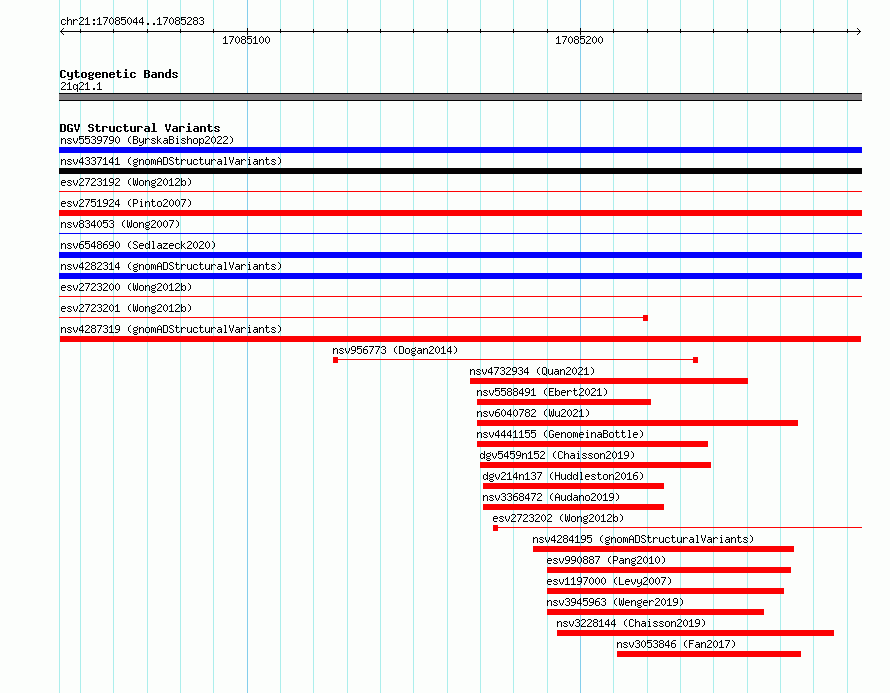Viewport: 890px width, 693px height.
Task: Click the left arrow of the ruler
Action: point(63,32)
